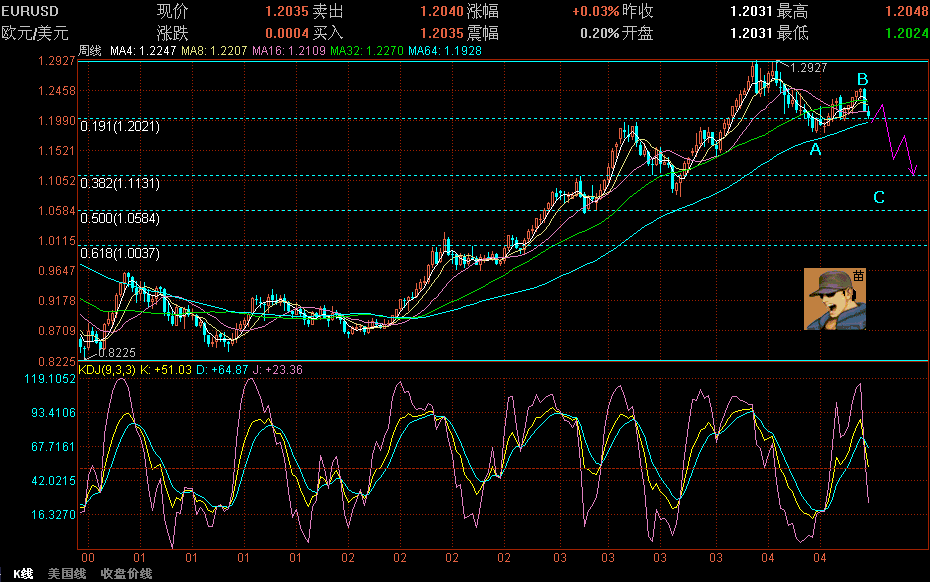Image resolution: width=930 pixels, height=582 pixels.
Task: Click the 周线 period label
Action: pos(90,51)
